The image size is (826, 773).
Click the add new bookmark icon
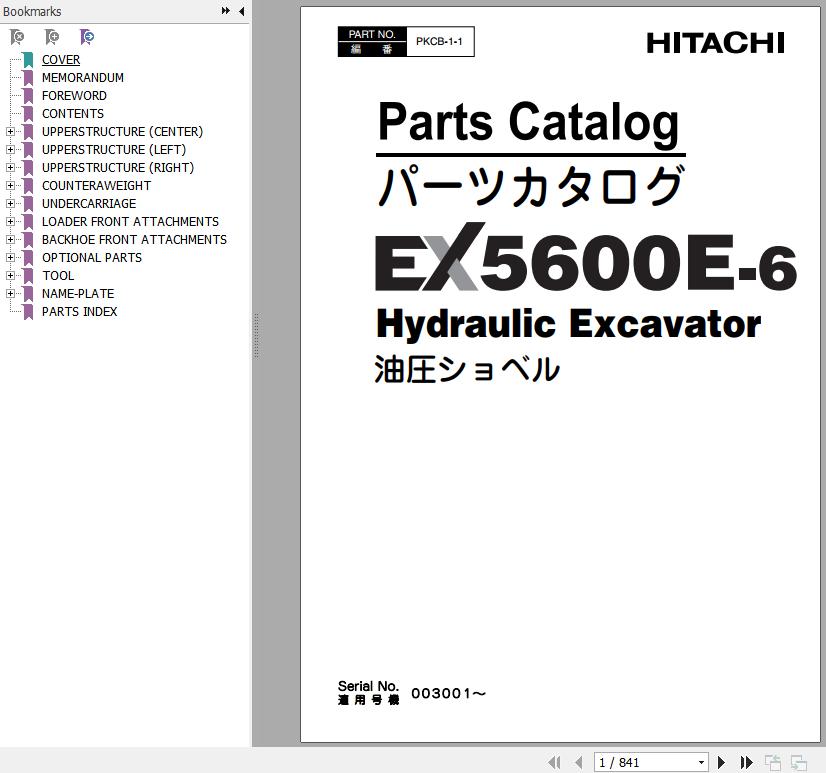coord(52,37)
